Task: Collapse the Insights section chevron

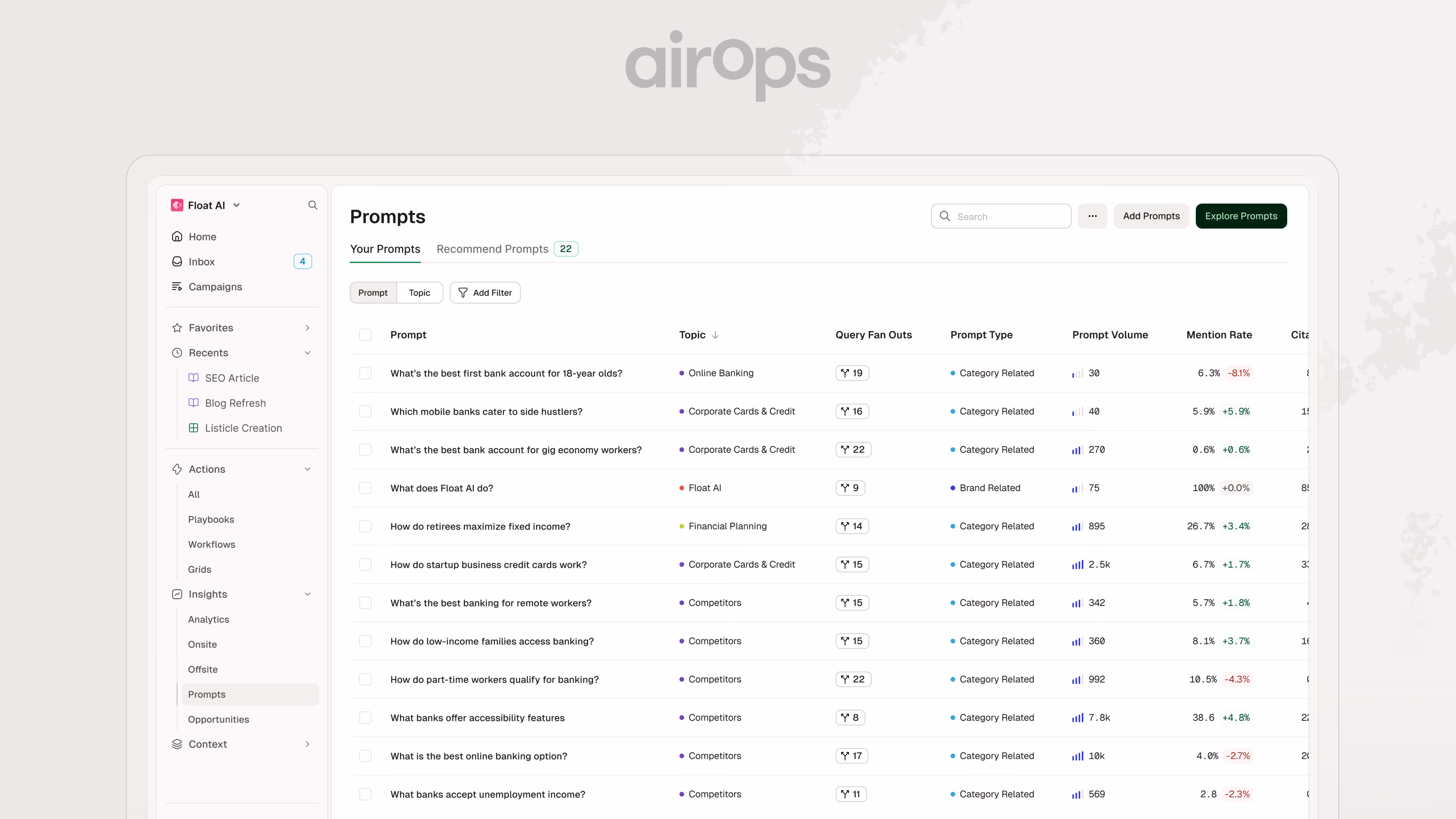Action: tap(308, 594)
